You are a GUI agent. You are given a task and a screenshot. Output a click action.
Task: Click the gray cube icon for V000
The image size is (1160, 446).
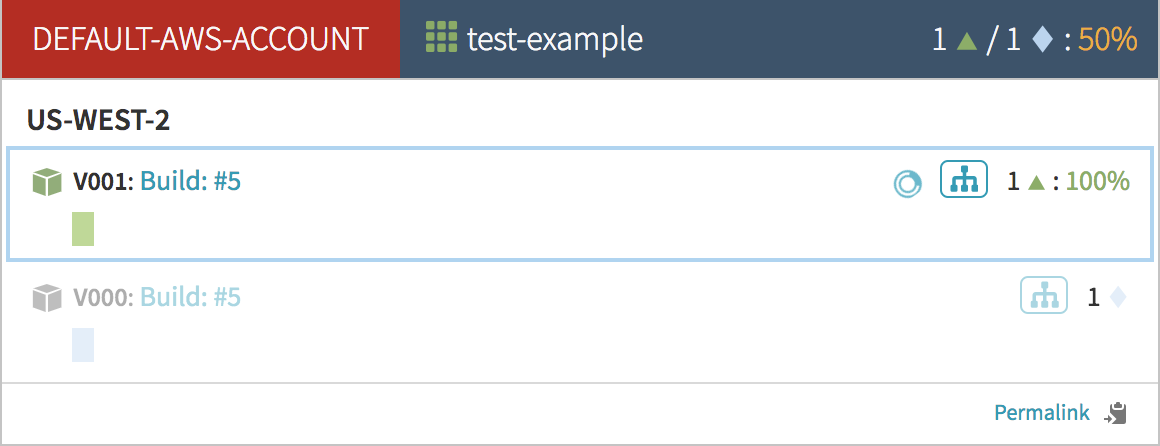(48, 297)
